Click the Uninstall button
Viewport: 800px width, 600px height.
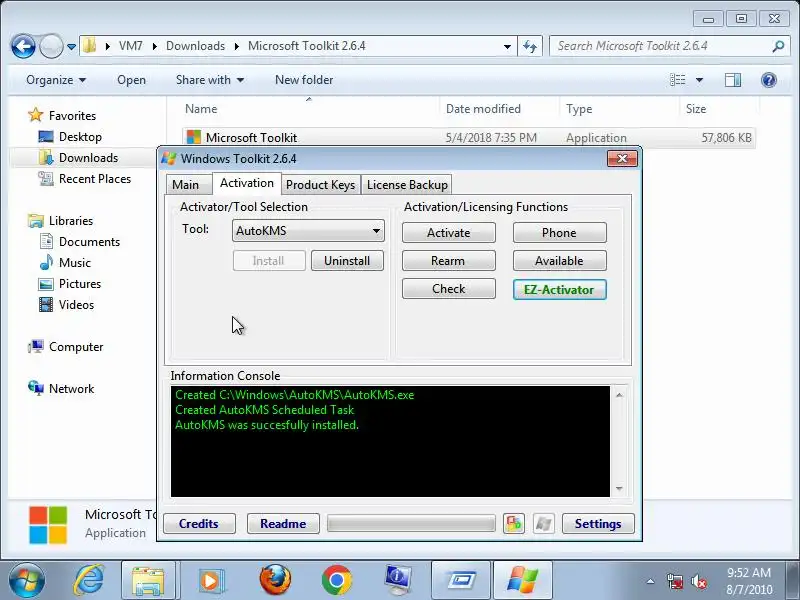point(347,261)
